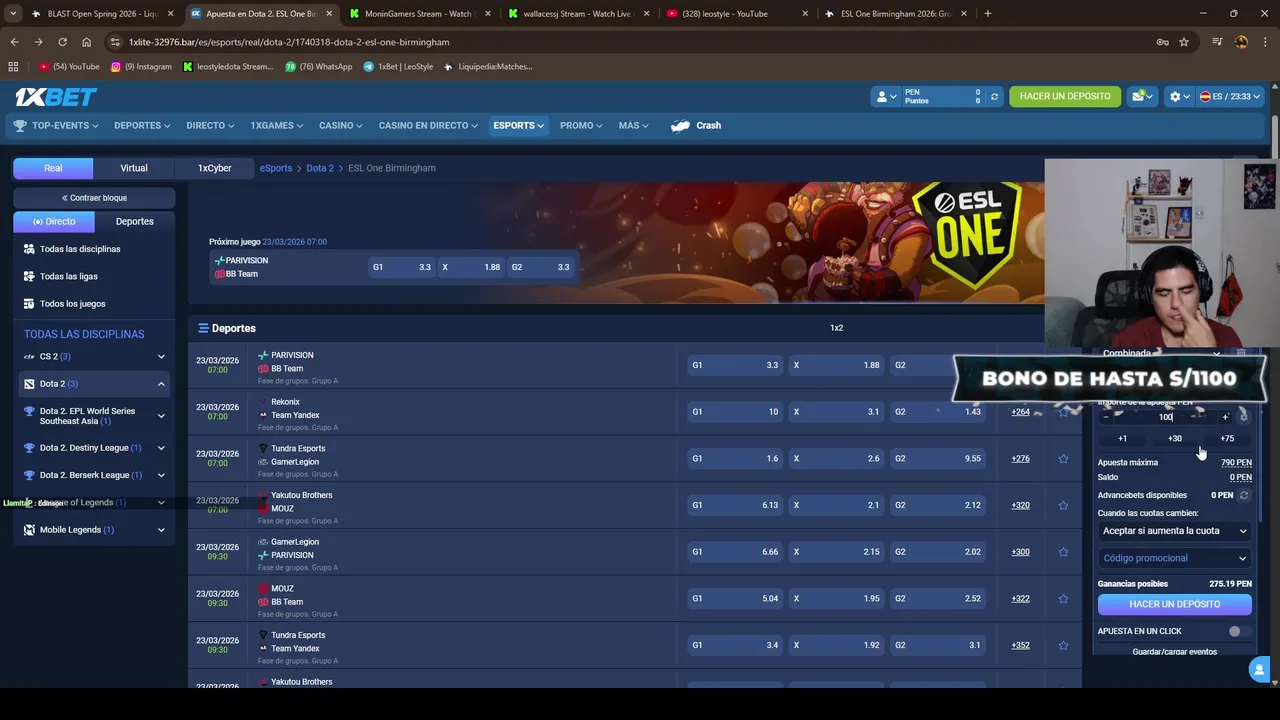1280x720 pixels.
Task: Decrease bet amount with minus stepper
Action: click(1106, 417)
